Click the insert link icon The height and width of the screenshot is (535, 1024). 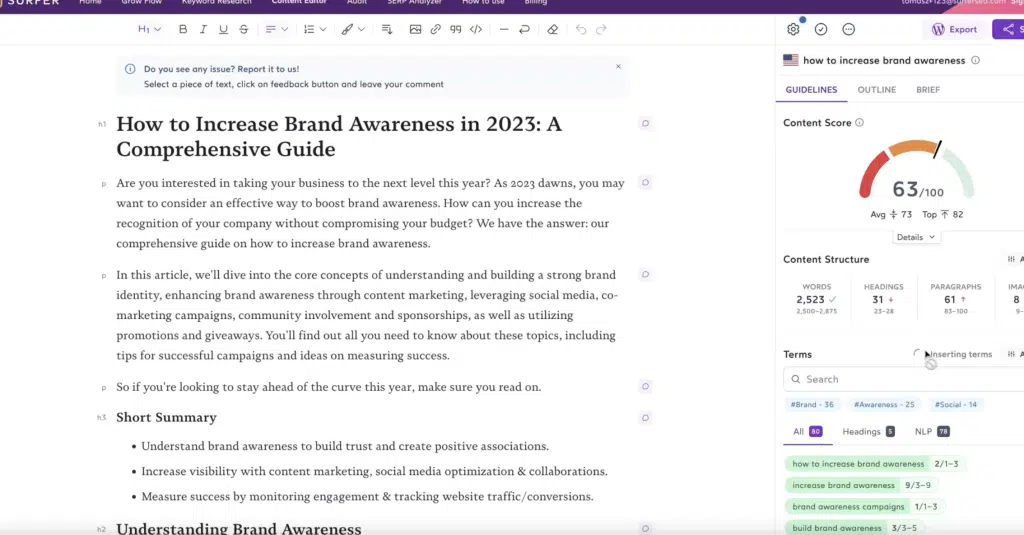pyautogui.click(x=435, y=30)
